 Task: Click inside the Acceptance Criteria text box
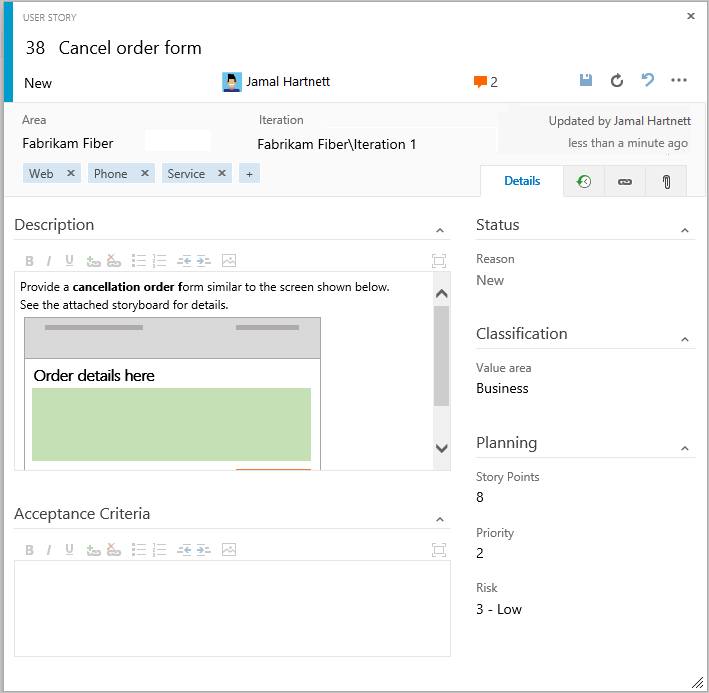232,608
